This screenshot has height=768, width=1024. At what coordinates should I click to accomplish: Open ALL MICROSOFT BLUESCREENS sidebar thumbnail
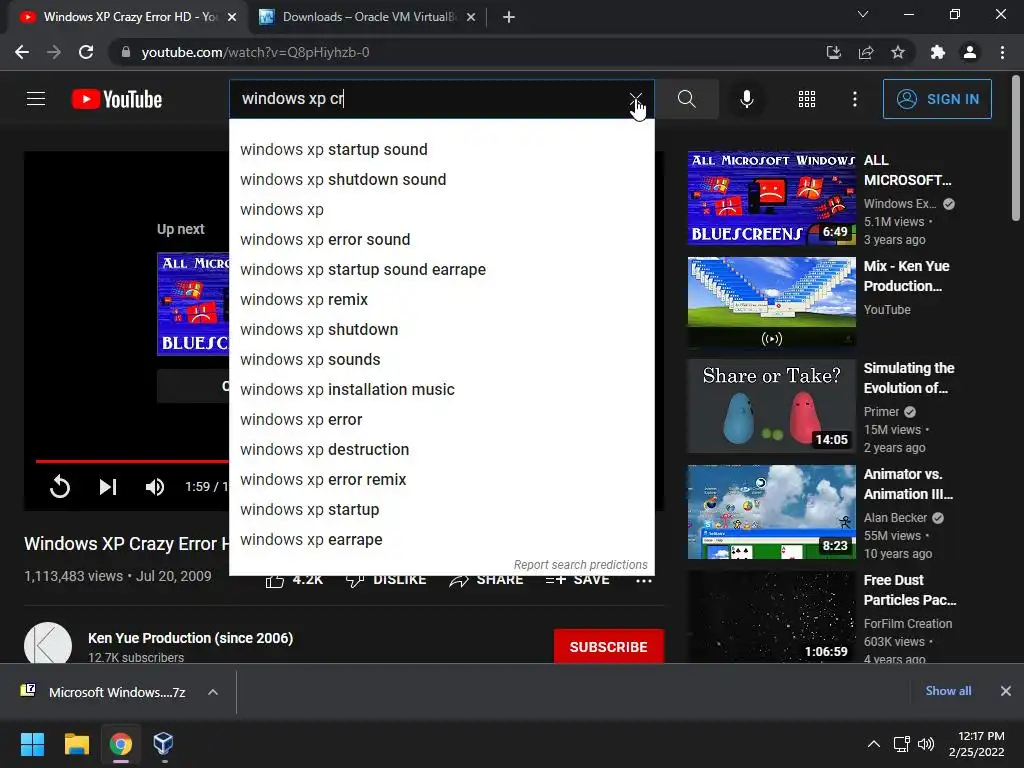tap(771, 198)
